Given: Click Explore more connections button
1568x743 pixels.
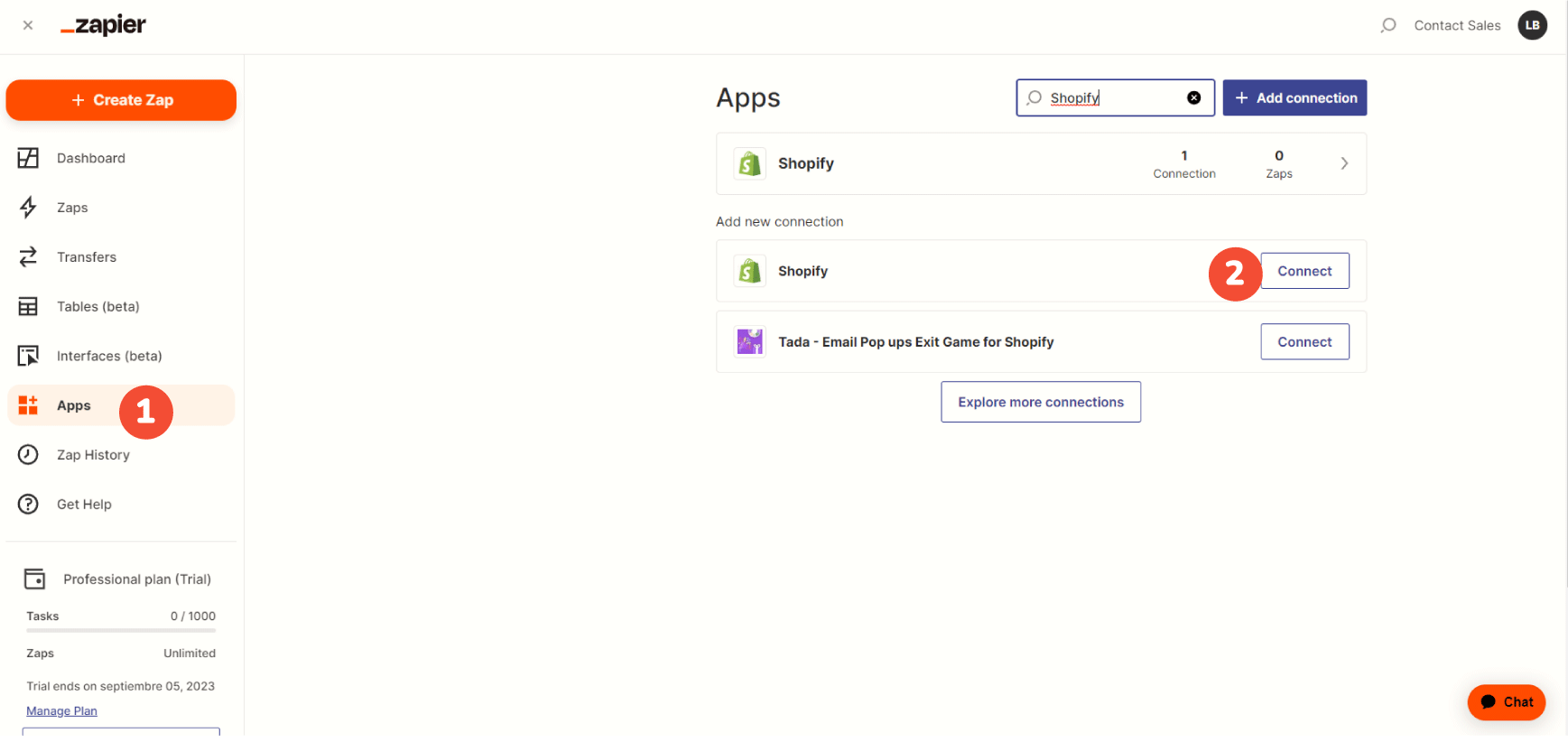Looking at the screenshot, I should pos(1041,402).
